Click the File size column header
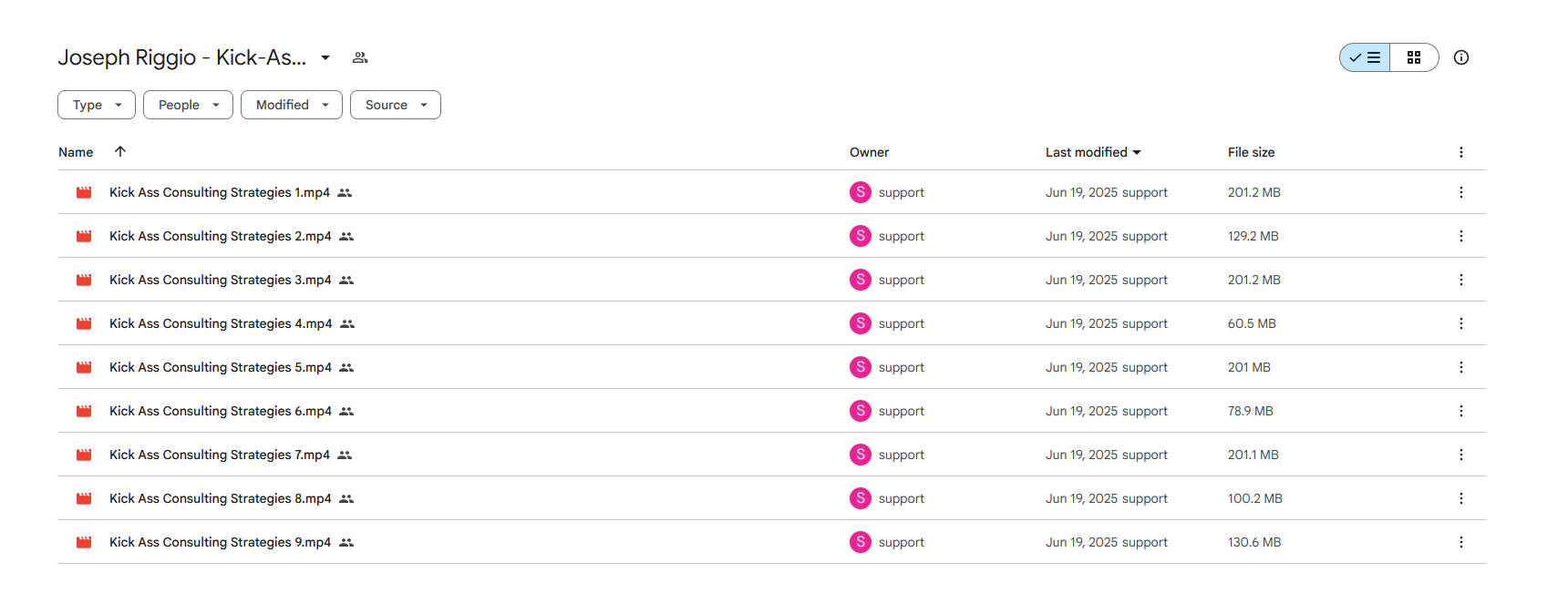The height and width of the screenshot is (614, 1568). (1251, 152)
